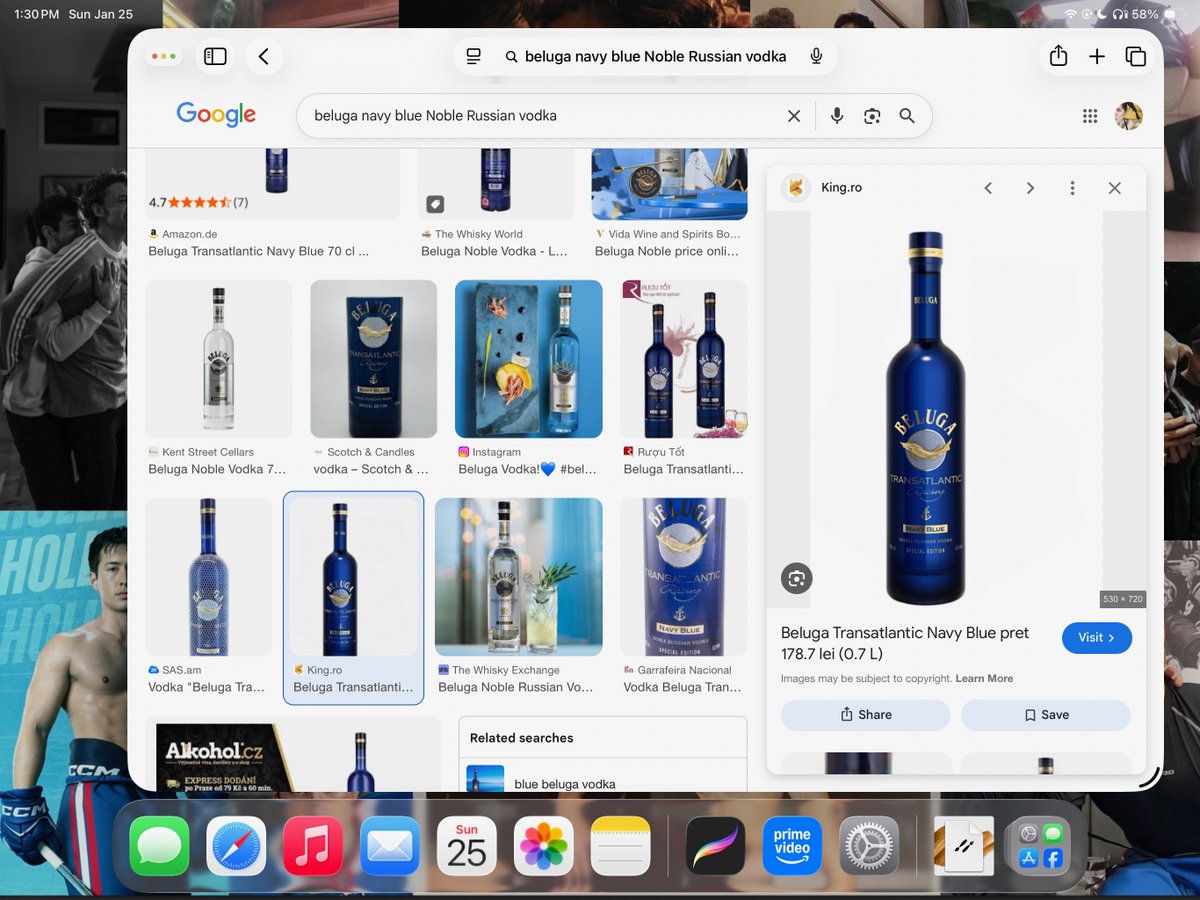Show Safari tab overview
The image size is (1200, 900).
coord(1137,56)
